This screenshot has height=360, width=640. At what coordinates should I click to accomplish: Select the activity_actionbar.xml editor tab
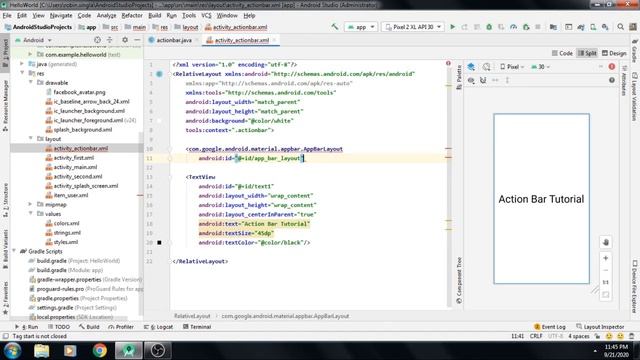[242, 40]
